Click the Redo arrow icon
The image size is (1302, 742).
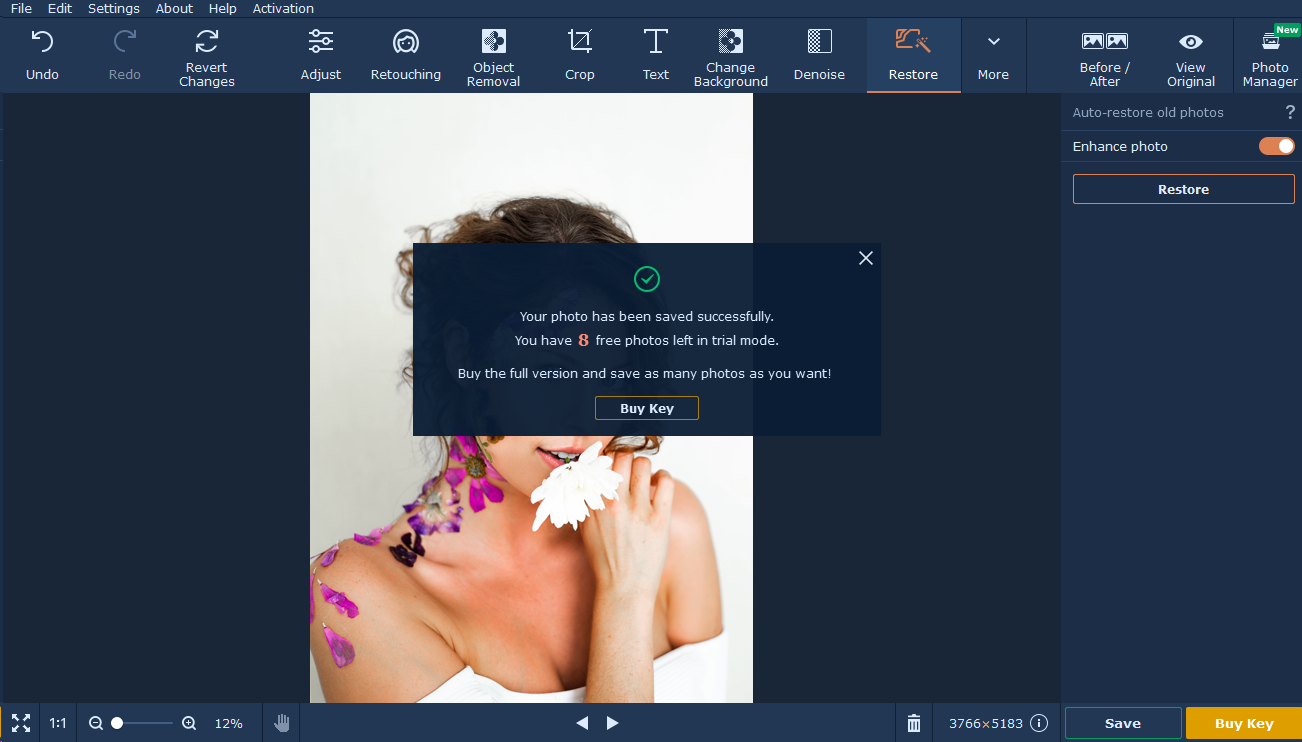(x=125, y=42)
